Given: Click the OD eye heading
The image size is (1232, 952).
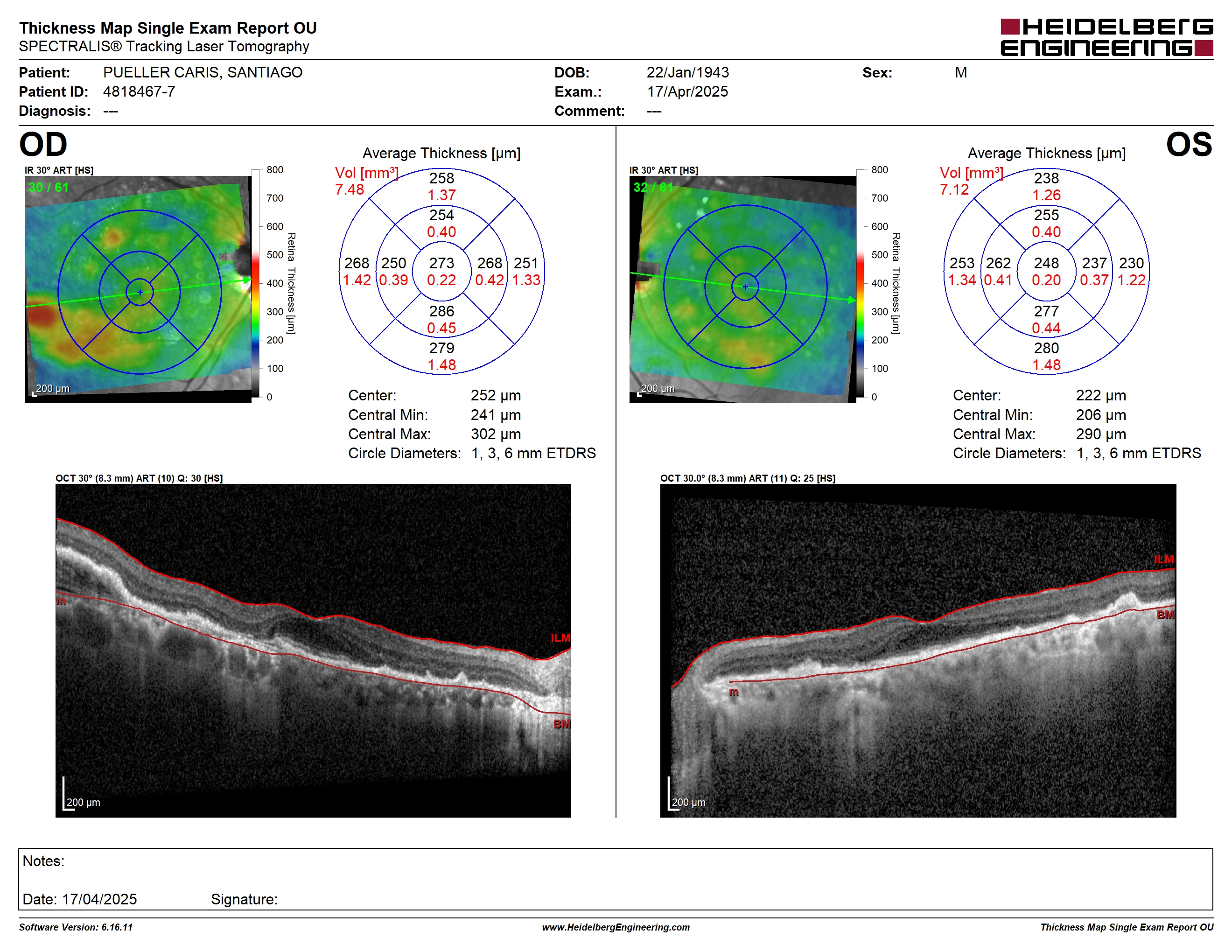Looking at the screenshot, I should click(43, 144).
